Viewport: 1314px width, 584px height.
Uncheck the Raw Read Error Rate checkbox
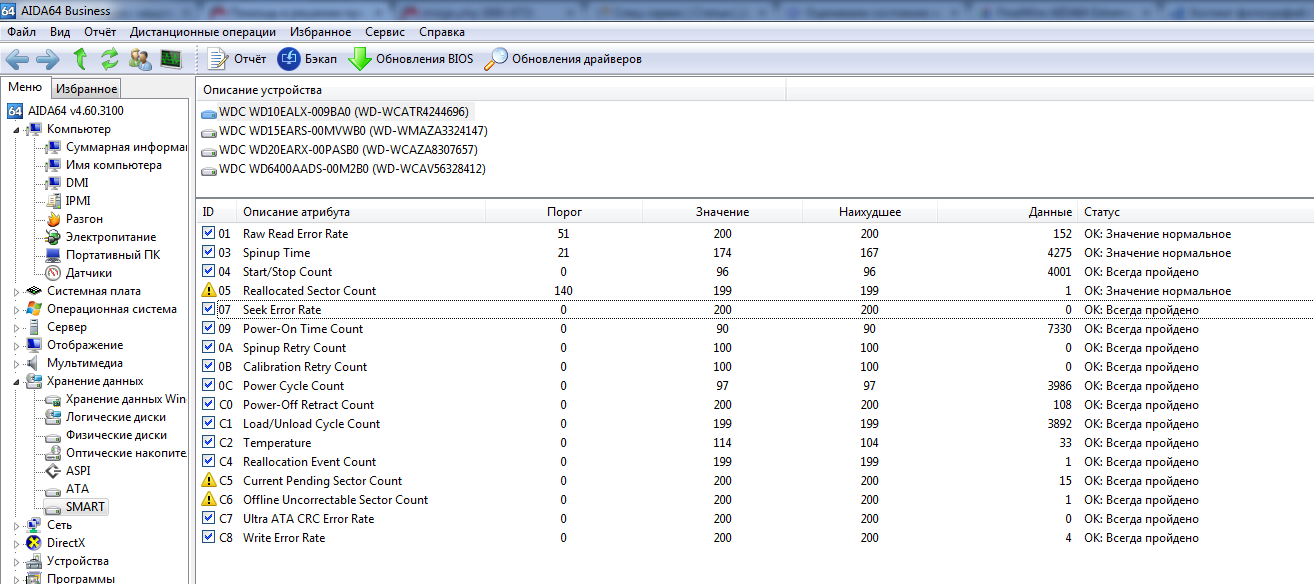(208, 234)
